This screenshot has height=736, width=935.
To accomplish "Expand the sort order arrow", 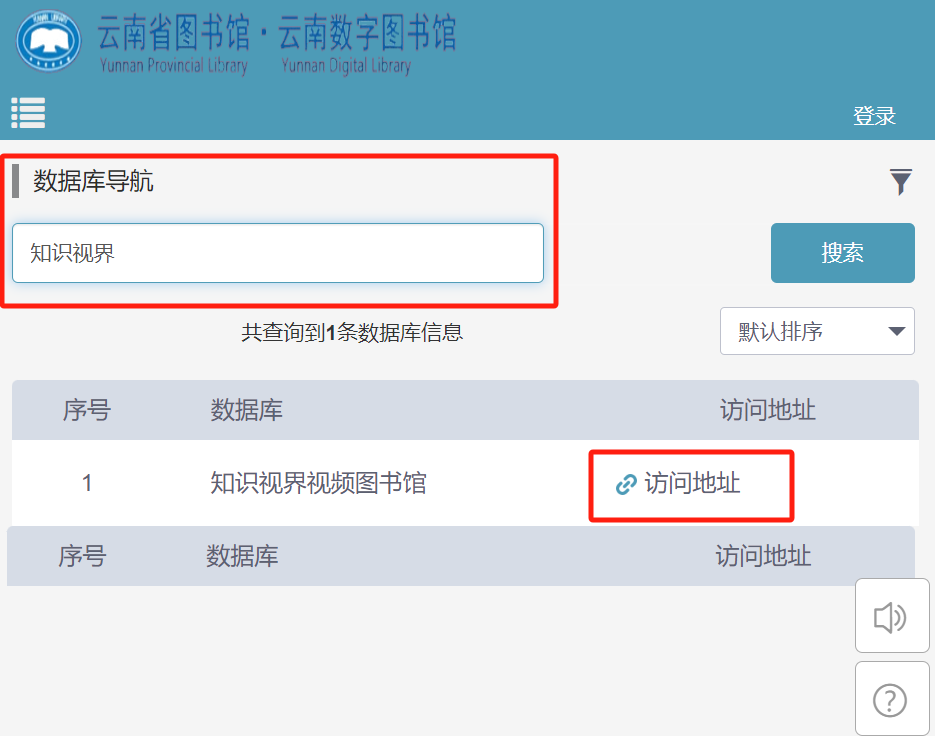I will 895,331.
